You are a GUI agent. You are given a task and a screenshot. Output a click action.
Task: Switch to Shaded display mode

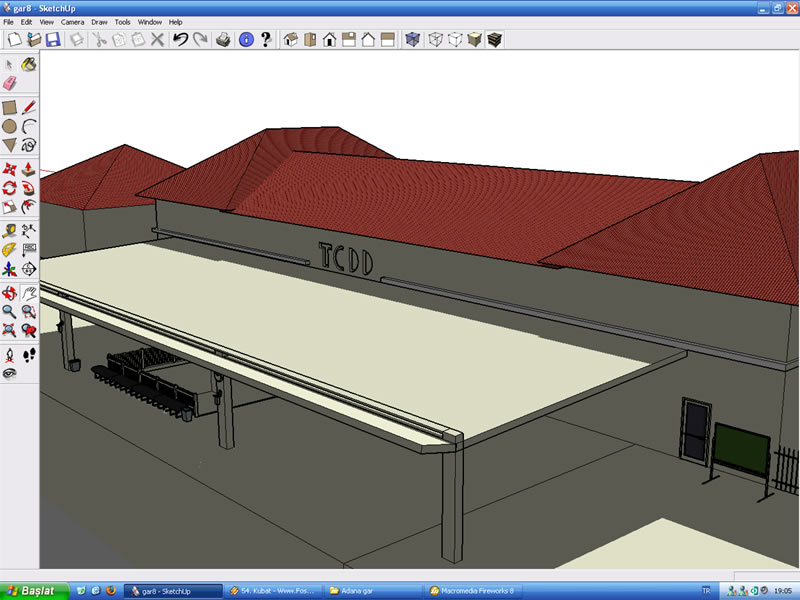(474, 39)
